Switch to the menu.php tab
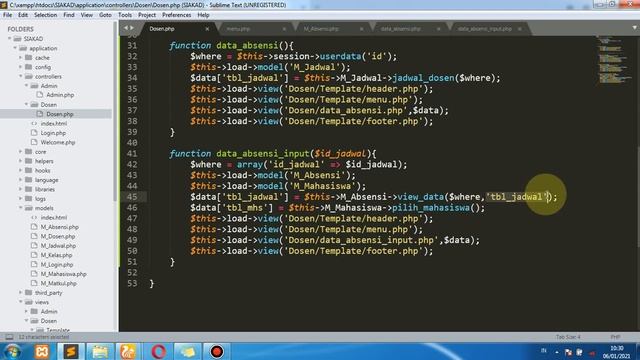 [238, 29]
